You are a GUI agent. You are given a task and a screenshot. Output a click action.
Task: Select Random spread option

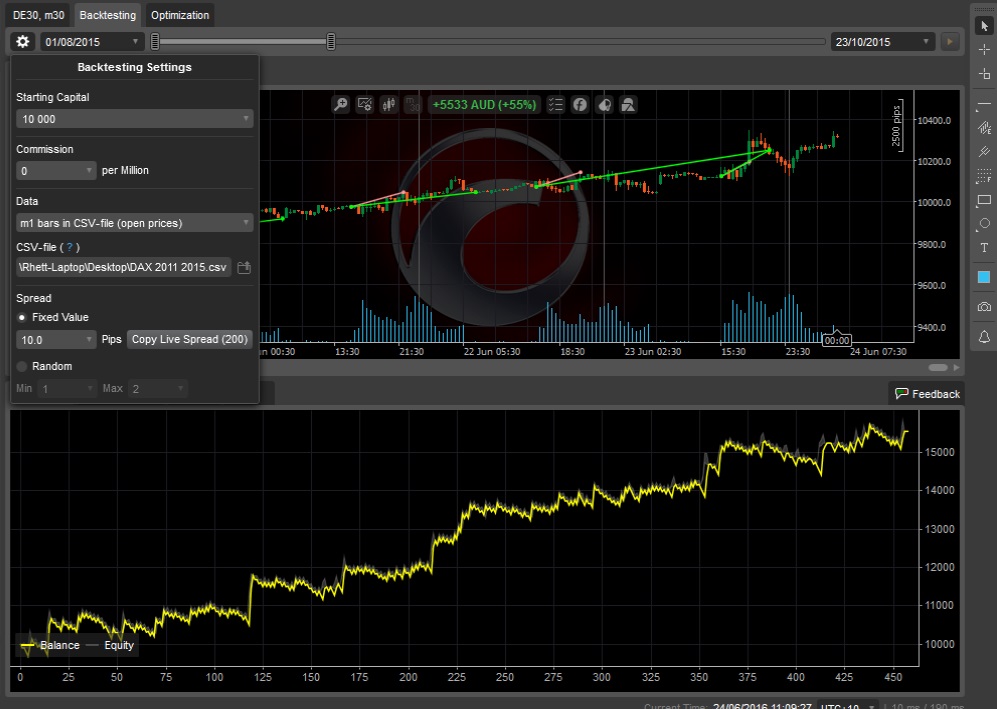click(x=22, y=366)
